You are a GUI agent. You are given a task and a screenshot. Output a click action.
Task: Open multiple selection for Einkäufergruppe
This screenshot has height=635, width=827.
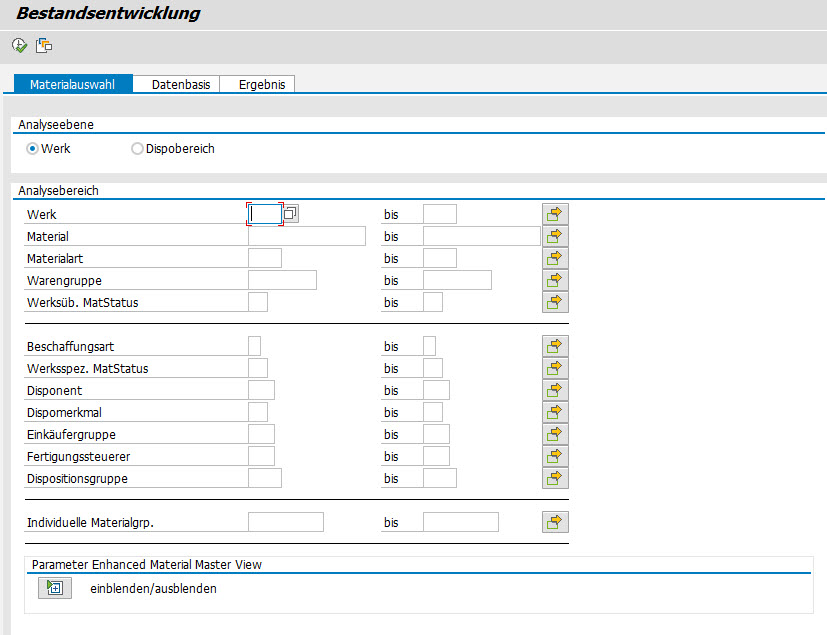(x=554, y=433)
